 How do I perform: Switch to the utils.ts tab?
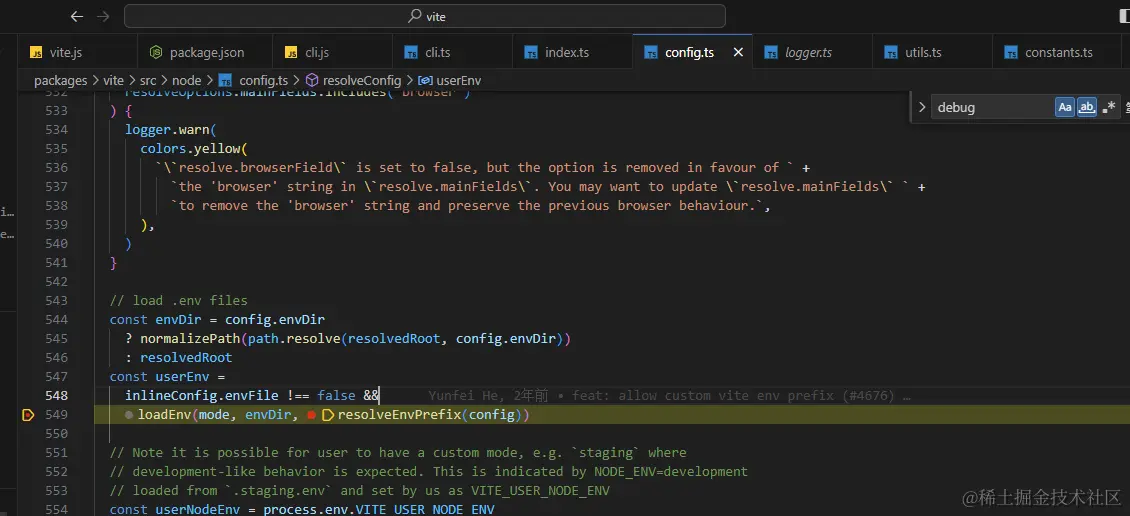point(932,53)
